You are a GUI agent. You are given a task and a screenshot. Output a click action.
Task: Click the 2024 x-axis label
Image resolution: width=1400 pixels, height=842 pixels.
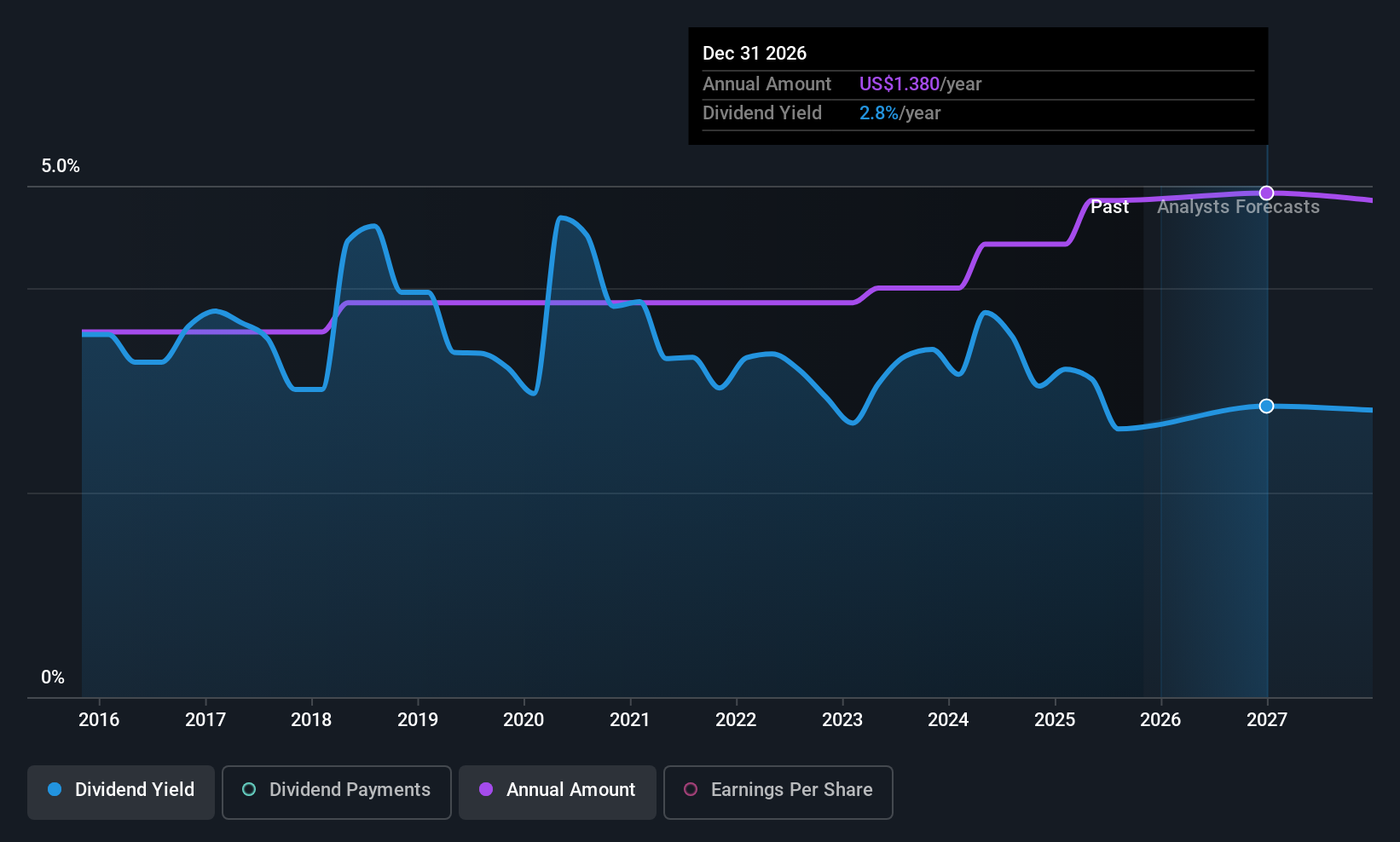pyautogui.click(x=948, y=719)
